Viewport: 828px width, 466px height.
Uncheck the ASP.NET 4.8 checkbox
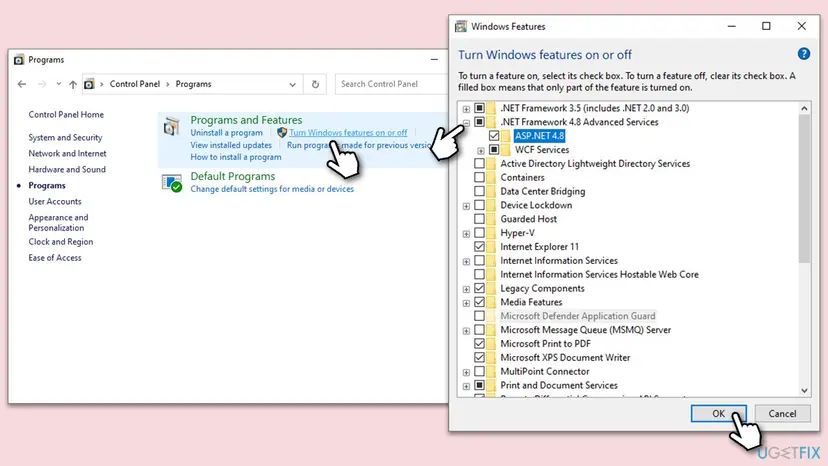point(494,136)
